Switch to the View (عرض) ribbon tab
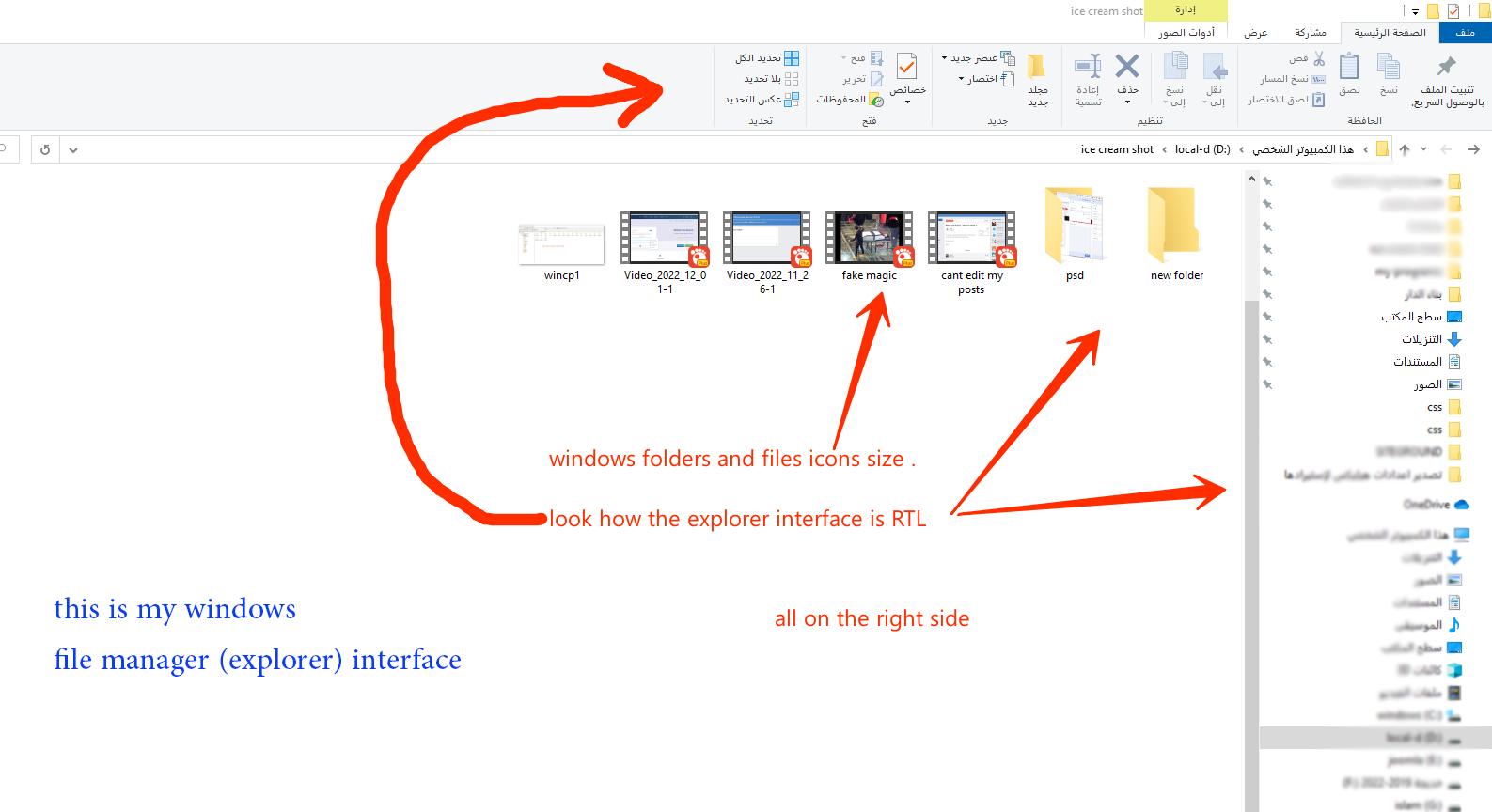Viewport: 1492px width, 812px height. coord(1255,33)
